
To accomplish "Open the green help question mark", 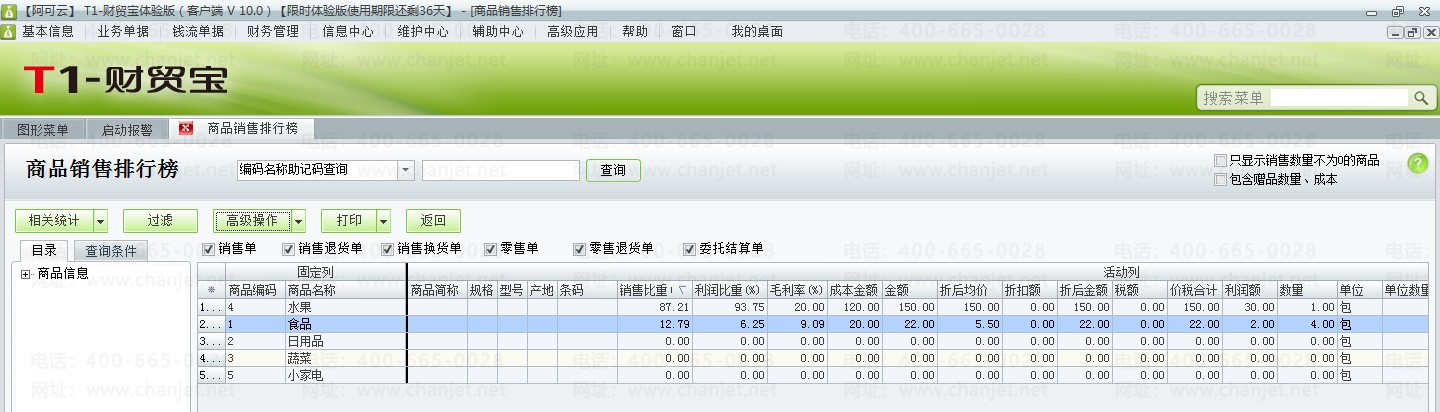I will (1417, 164).
